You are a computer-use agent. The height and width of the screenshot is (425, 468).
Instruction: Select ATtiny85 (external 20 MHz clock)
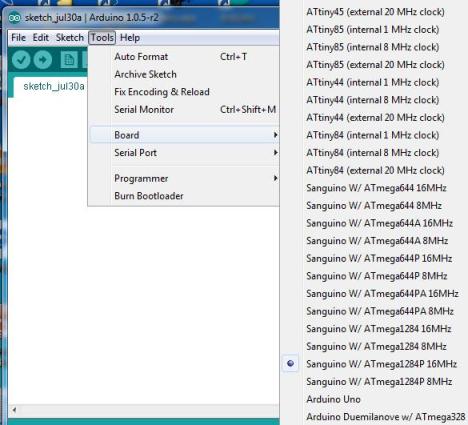pos(374,65)
